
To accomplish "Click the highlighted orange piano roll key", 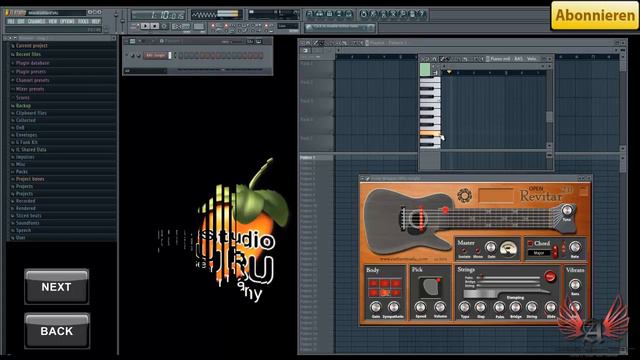I will (430, 133).
